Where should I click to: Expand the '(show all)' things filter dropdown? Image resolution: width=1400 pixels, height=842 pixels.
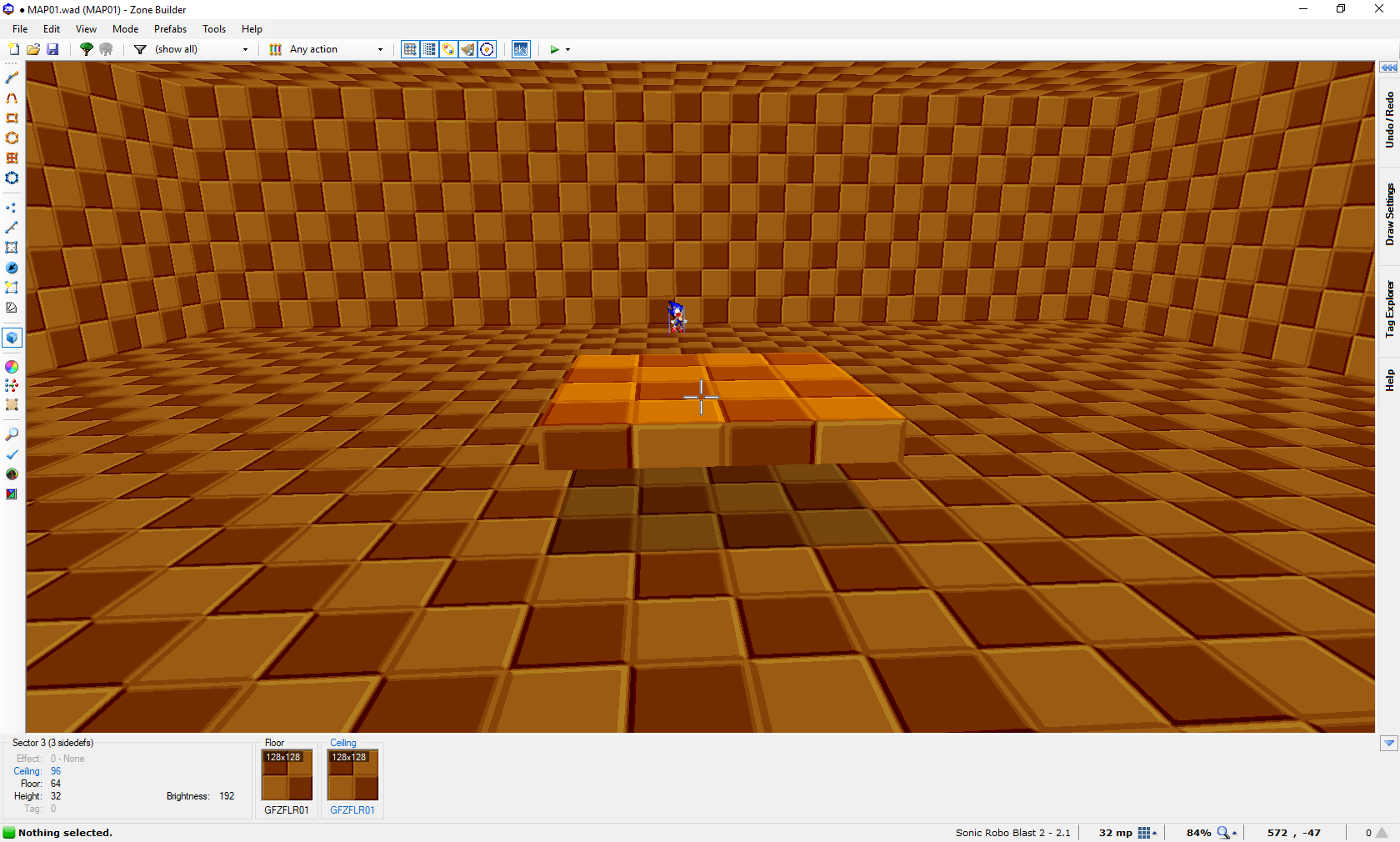pos(245,49)
